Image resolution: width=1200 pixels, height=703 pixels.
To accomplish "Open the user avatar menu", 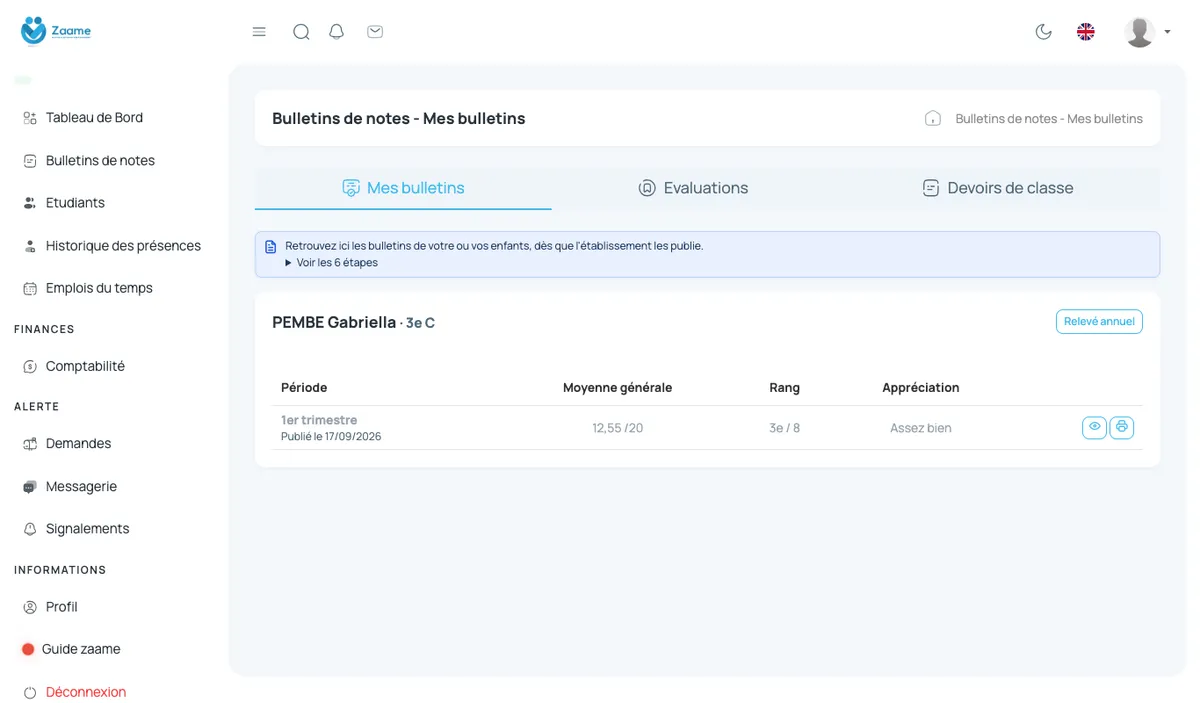I will point(1140,32).
